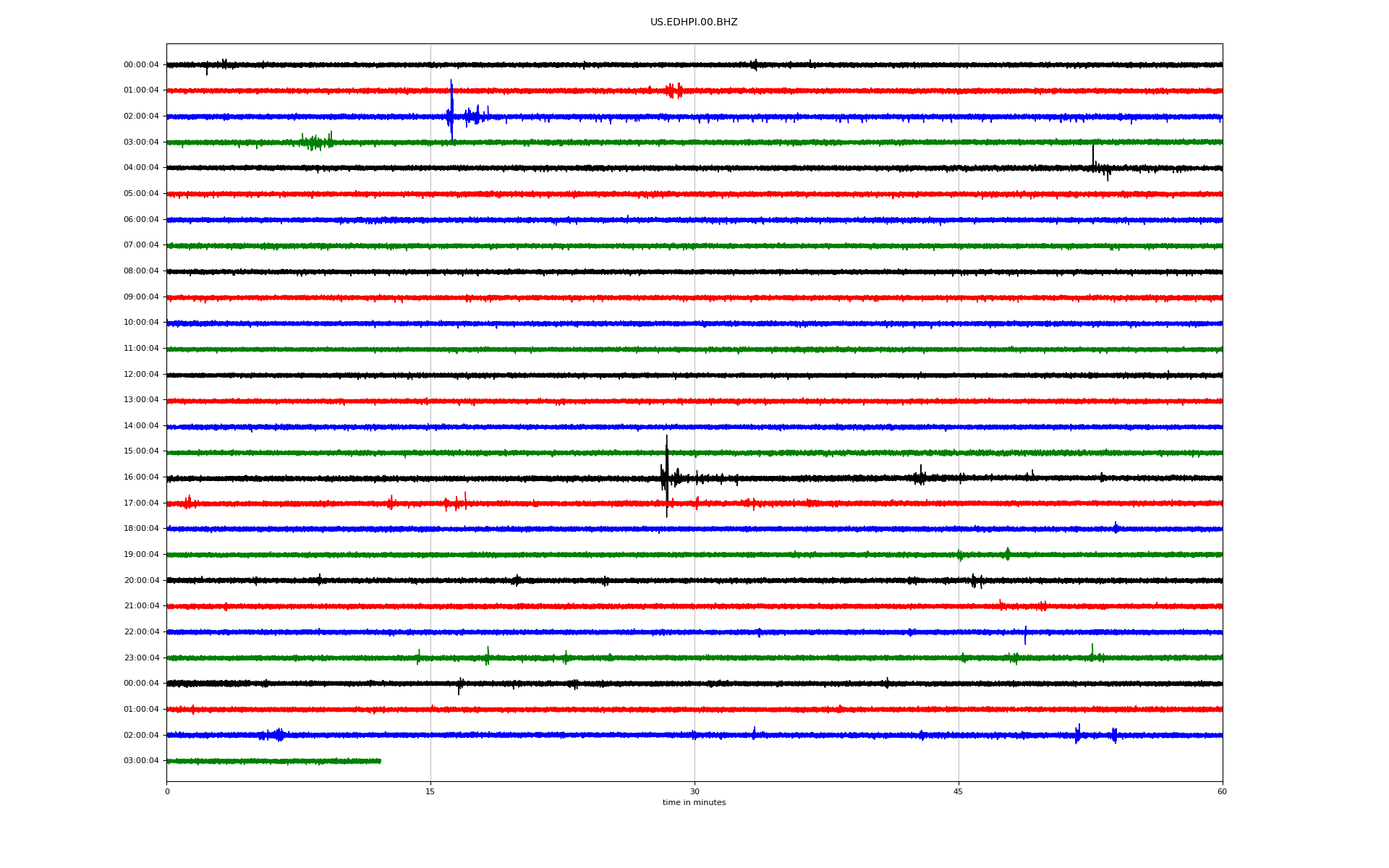Click the x-axis tick label 0
Screen dimensions: 1389x868
pos(167,791)
